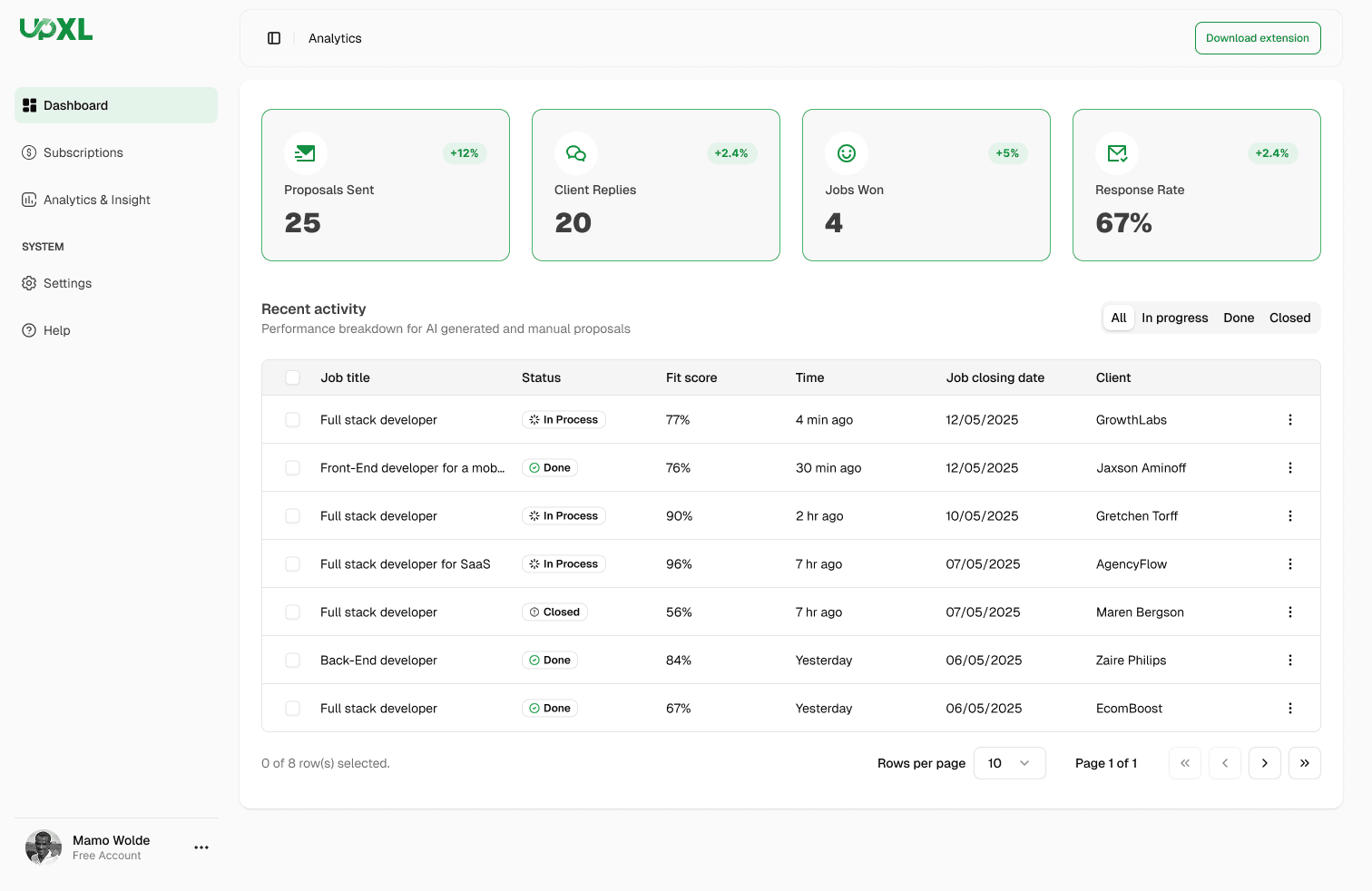Open row actions for Gretchen Torff

1290,515
